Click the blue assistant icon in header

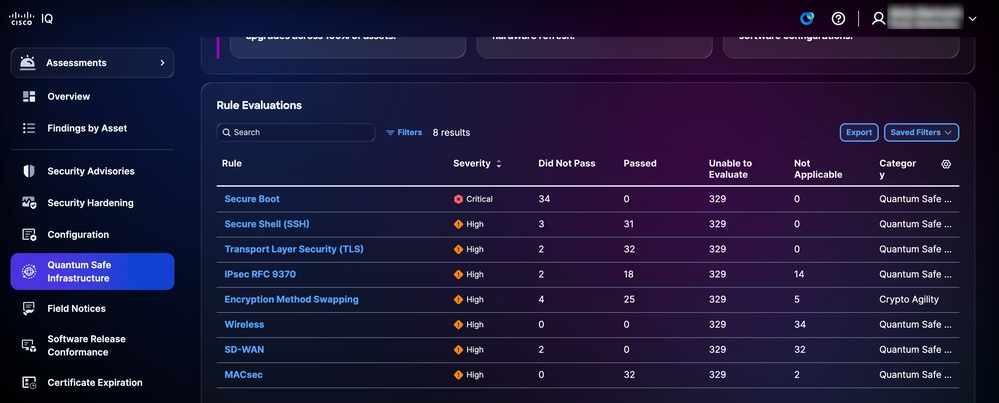[x=807, y=18]
